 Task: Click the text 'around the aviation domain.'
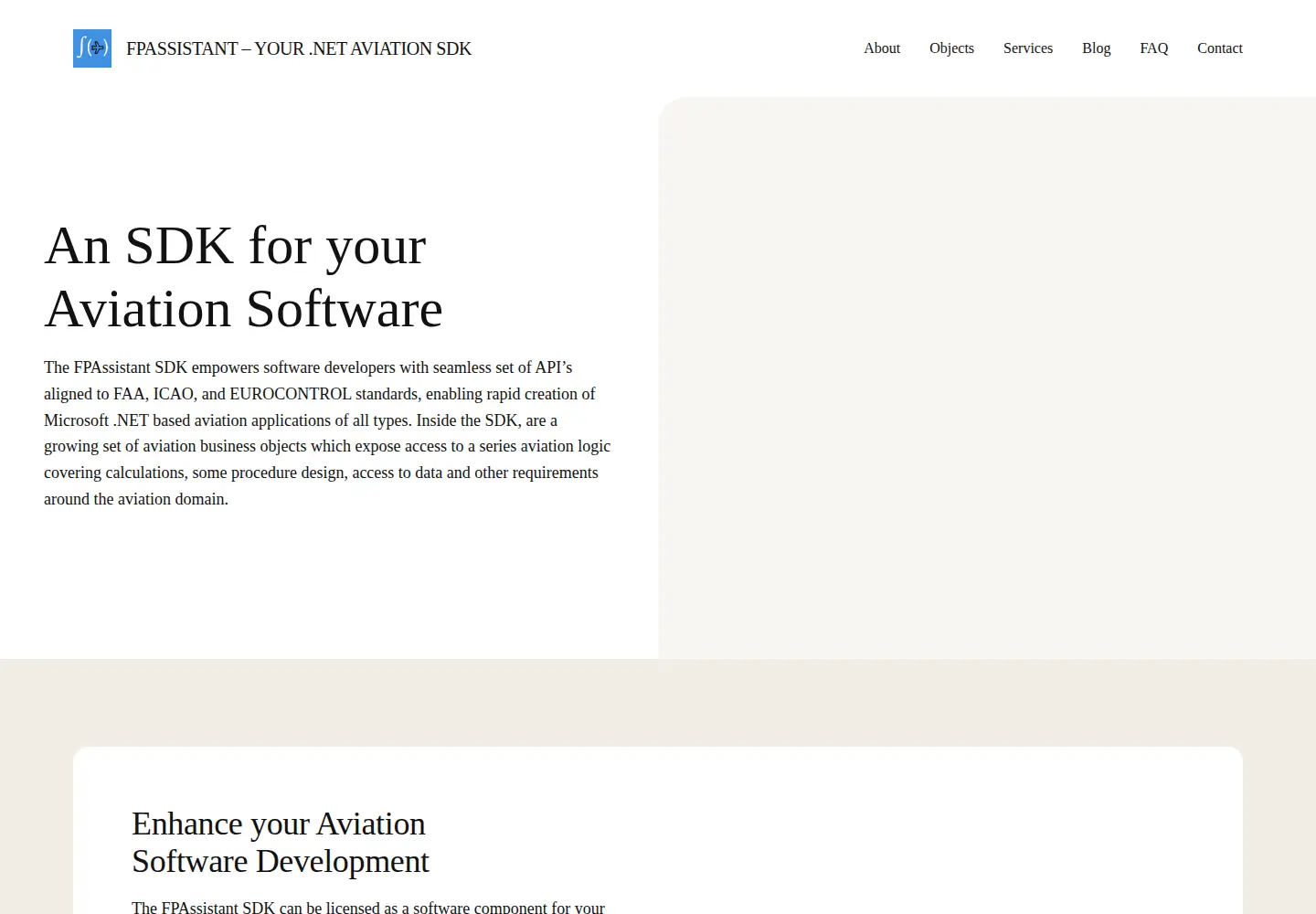pyautogui.click(x=136, y=499)
